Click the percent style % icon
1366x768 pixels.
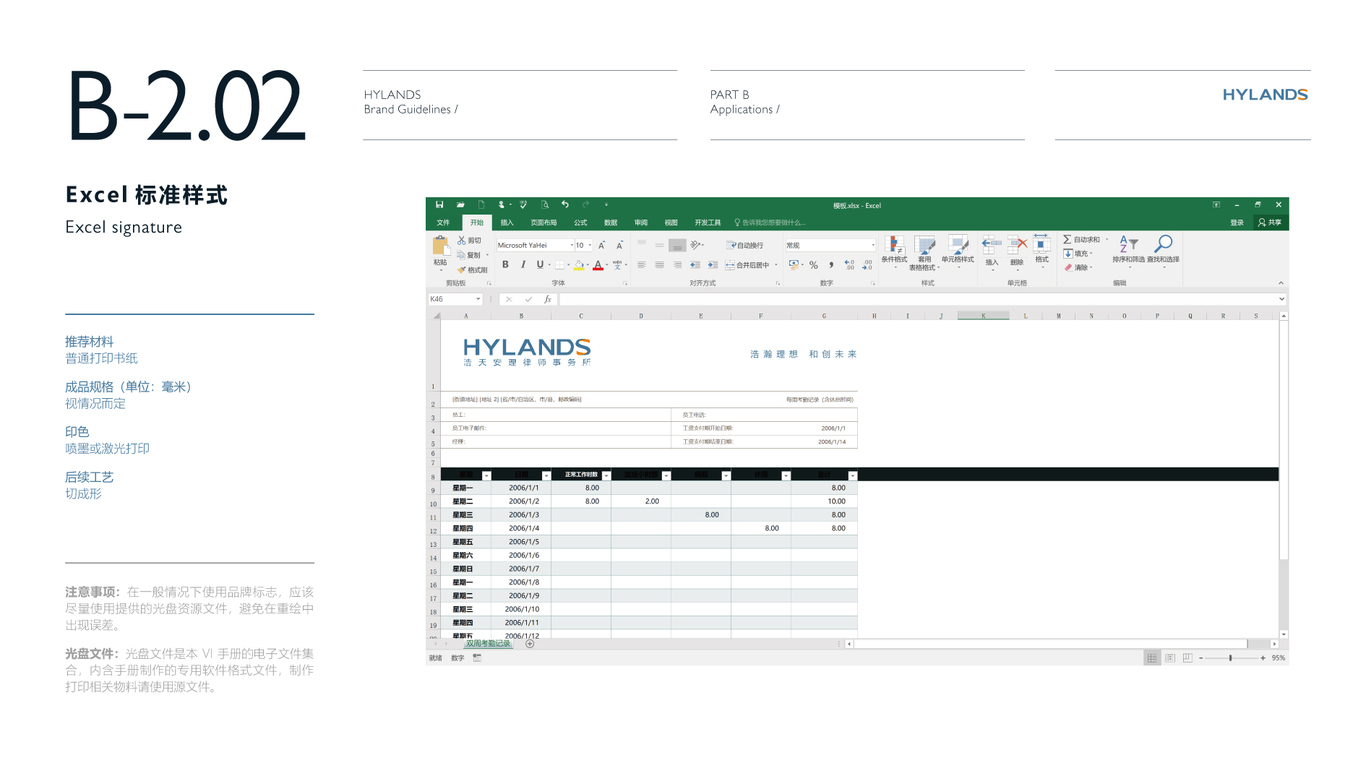[x=814, y=265]
